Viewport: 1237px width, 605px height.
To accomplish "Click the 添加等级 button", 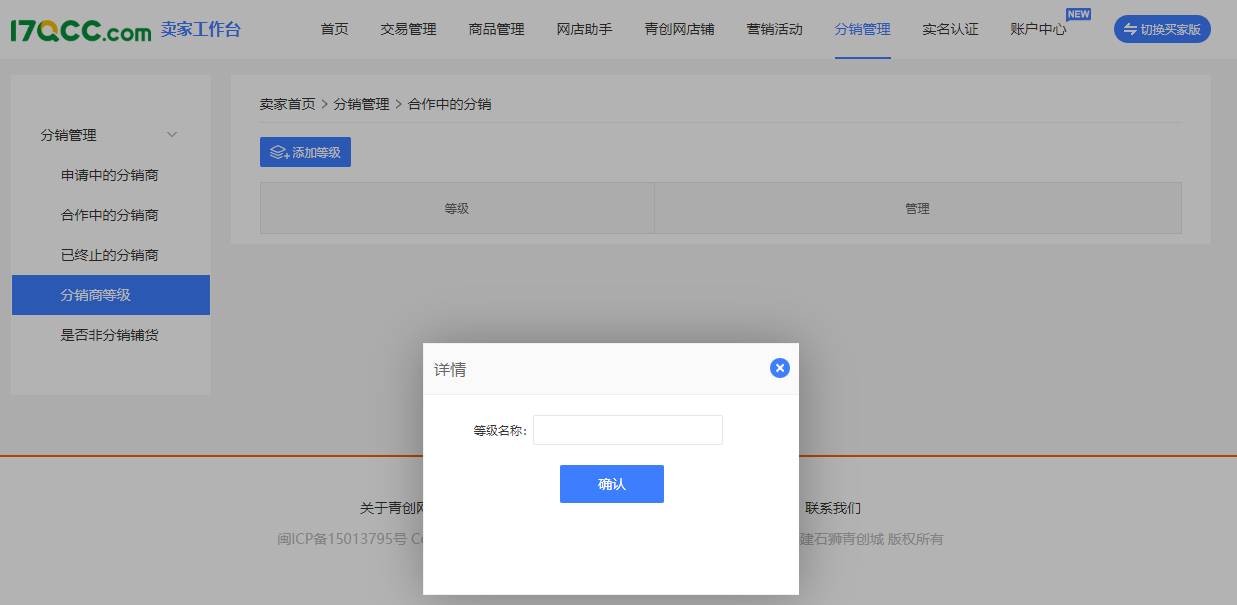I will (305, 152).
